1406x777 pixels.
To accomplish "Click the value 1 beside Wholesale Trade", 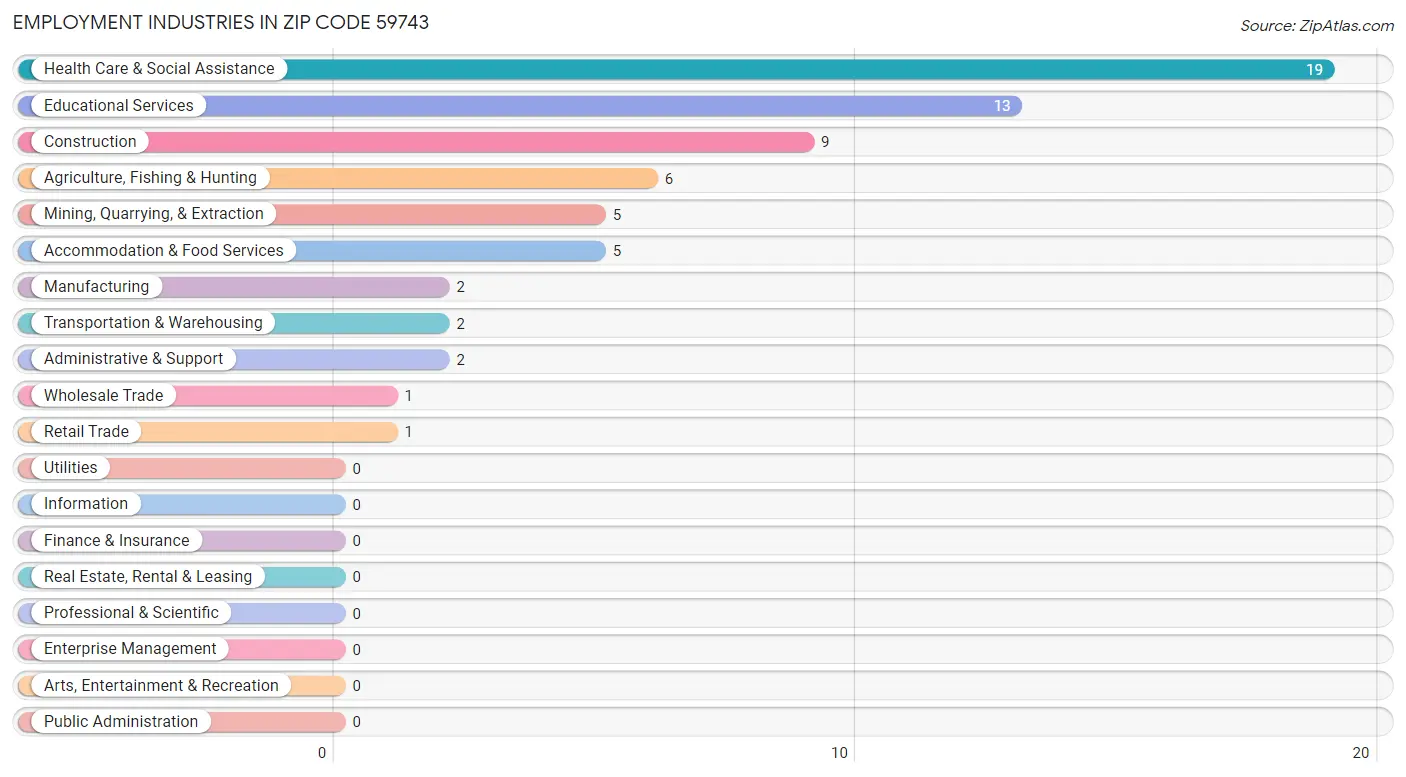I will click(x=408, y=396).
